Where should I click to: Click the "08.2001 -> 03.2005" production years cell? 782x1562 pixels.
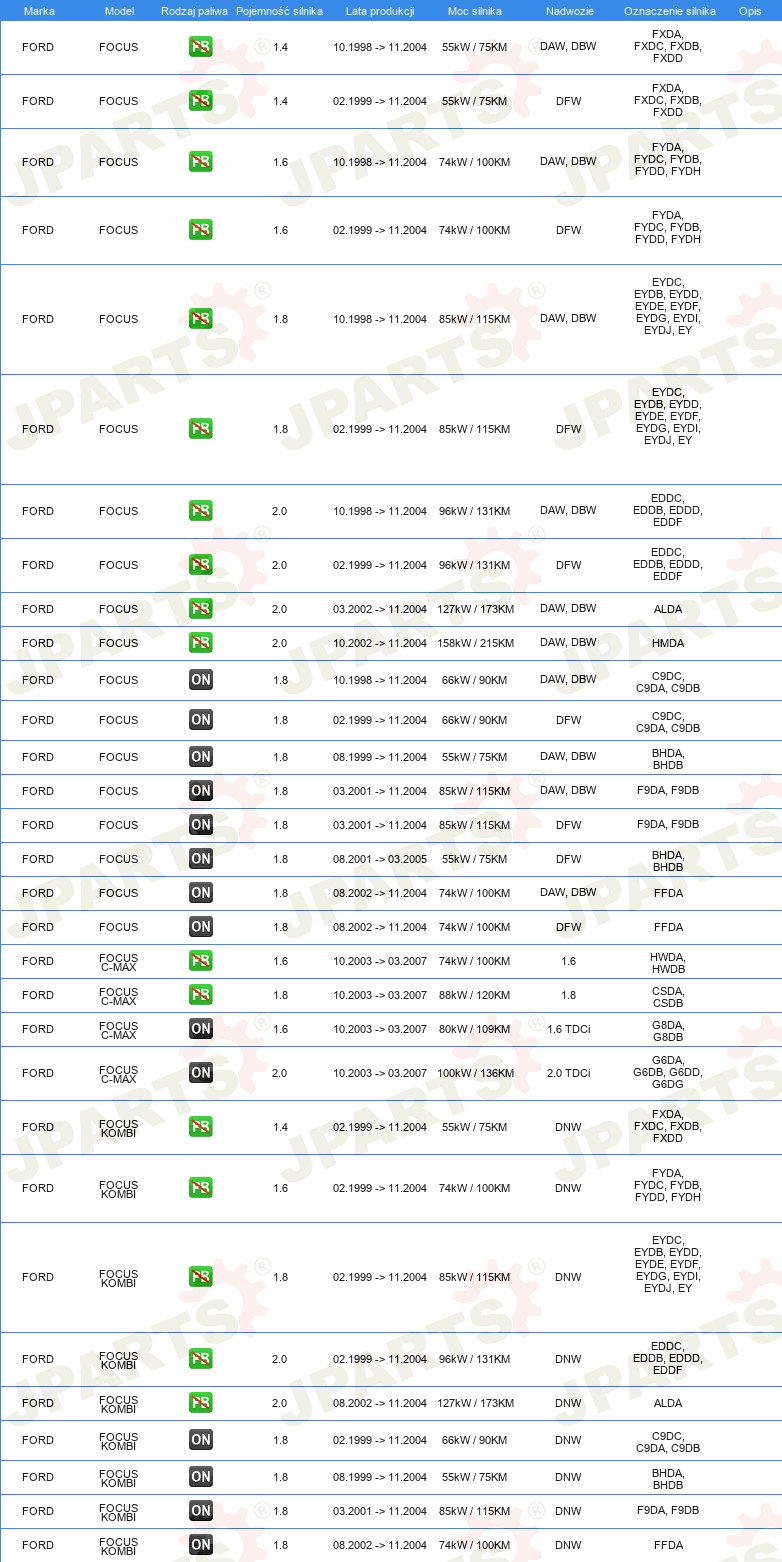coord(380,859)
